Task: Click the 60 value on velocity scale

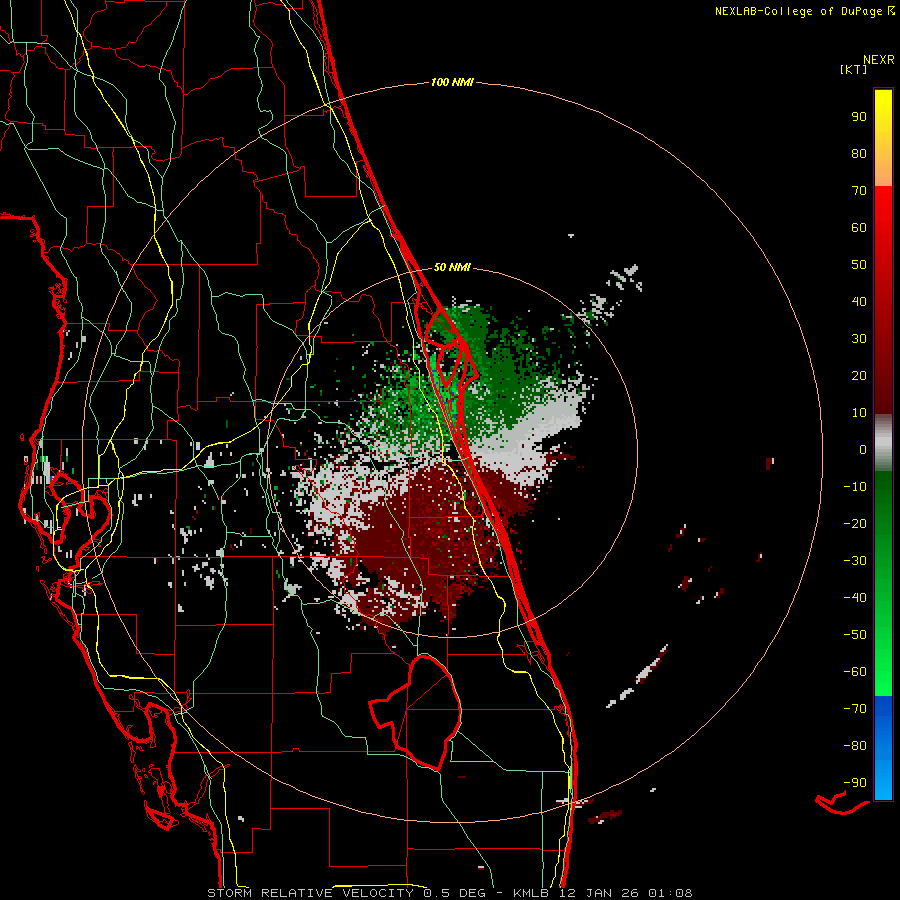Action: [859, 227]
